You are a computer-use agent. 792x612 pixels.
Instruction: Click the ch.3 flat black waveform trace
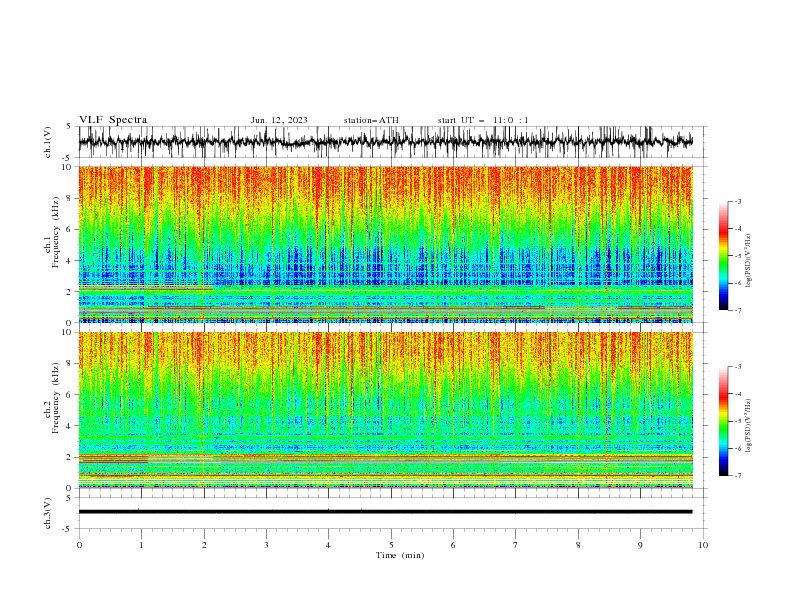tap(386, 512)
